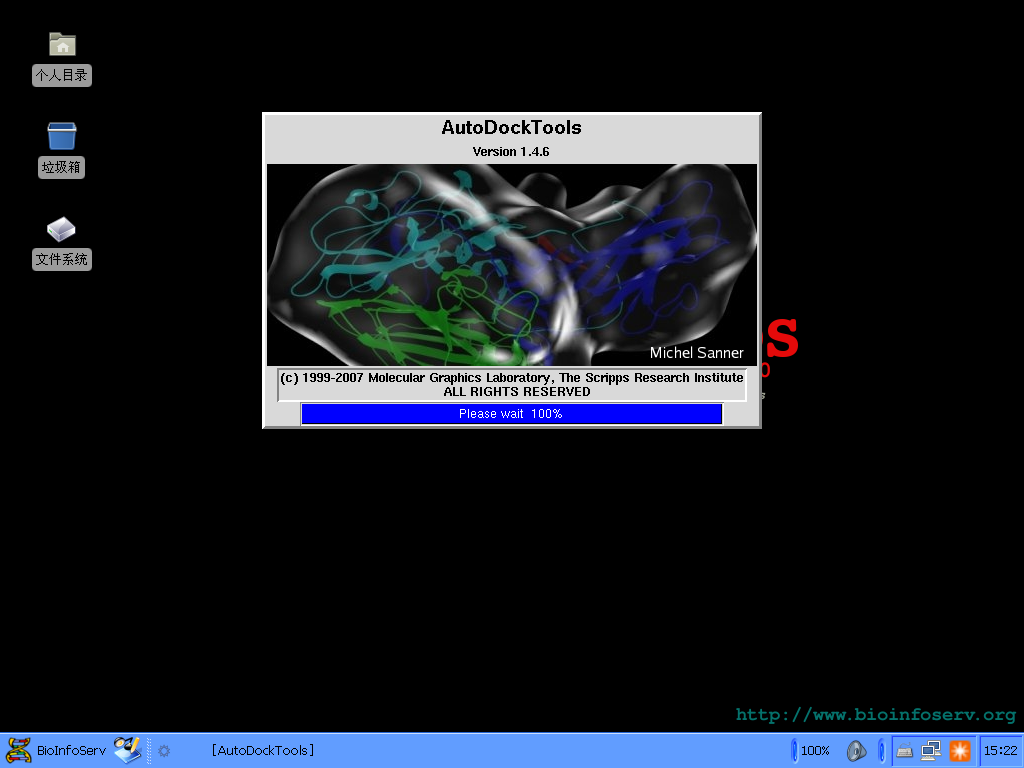1024x768 pixels.
Task: Click the small gear icon in taskbar
Action: pos(164,751)
